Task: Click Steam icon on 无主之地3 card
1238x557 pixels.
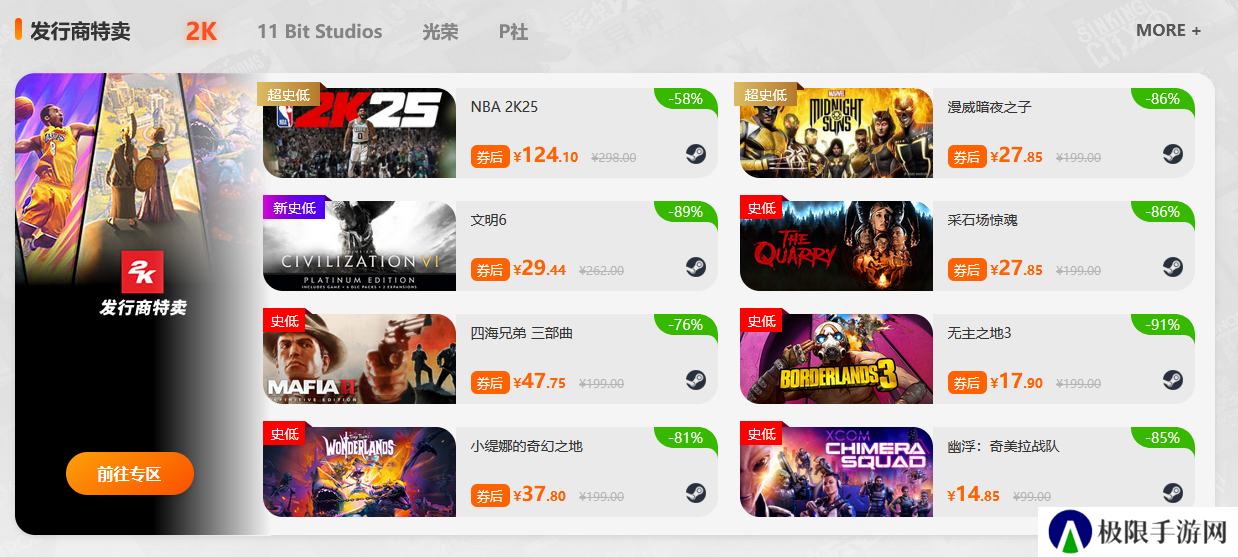Action: click(x=1173, y=380)
